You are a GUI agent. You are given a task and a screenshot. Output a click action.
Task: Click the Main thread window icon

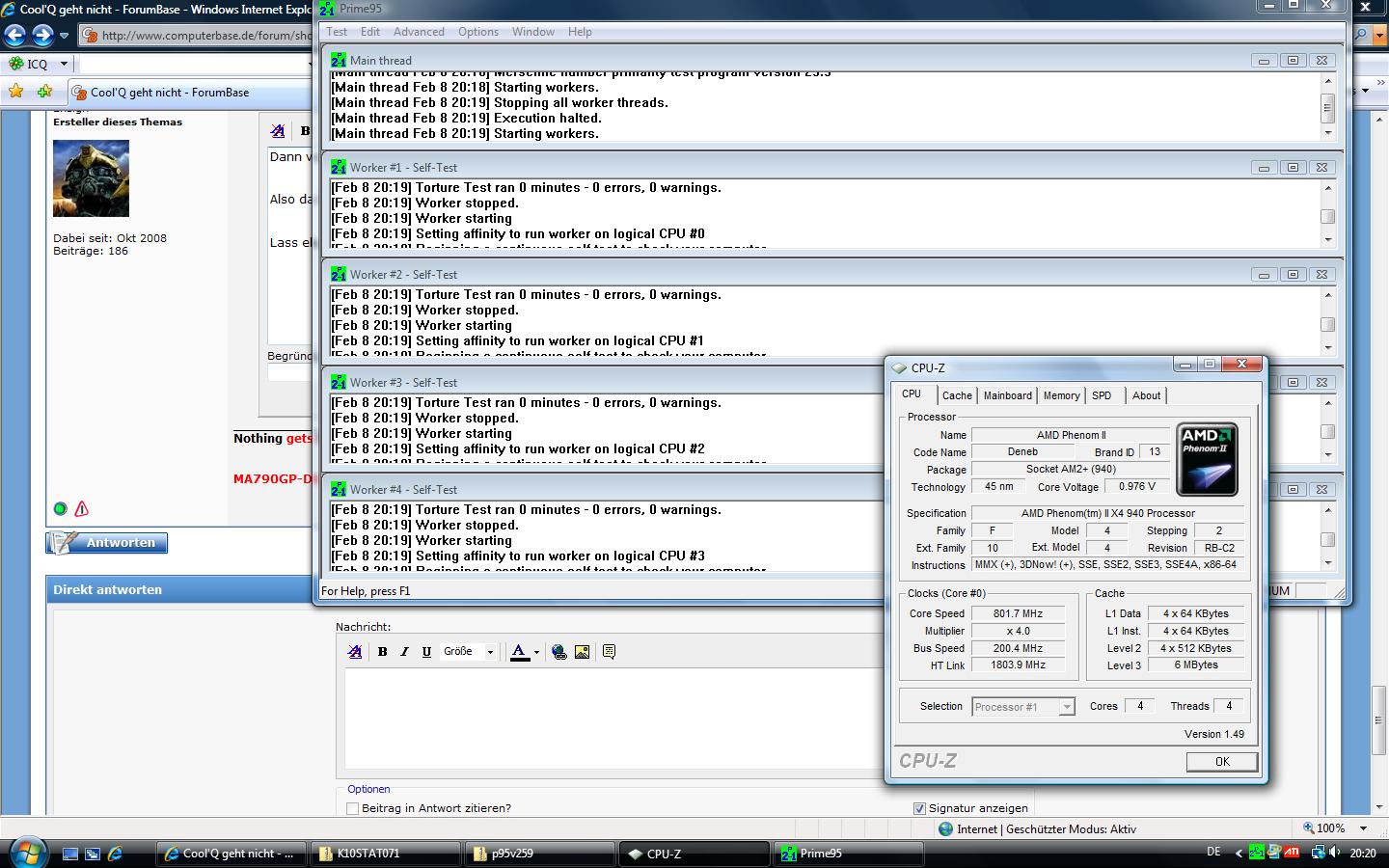pos(339,60)
